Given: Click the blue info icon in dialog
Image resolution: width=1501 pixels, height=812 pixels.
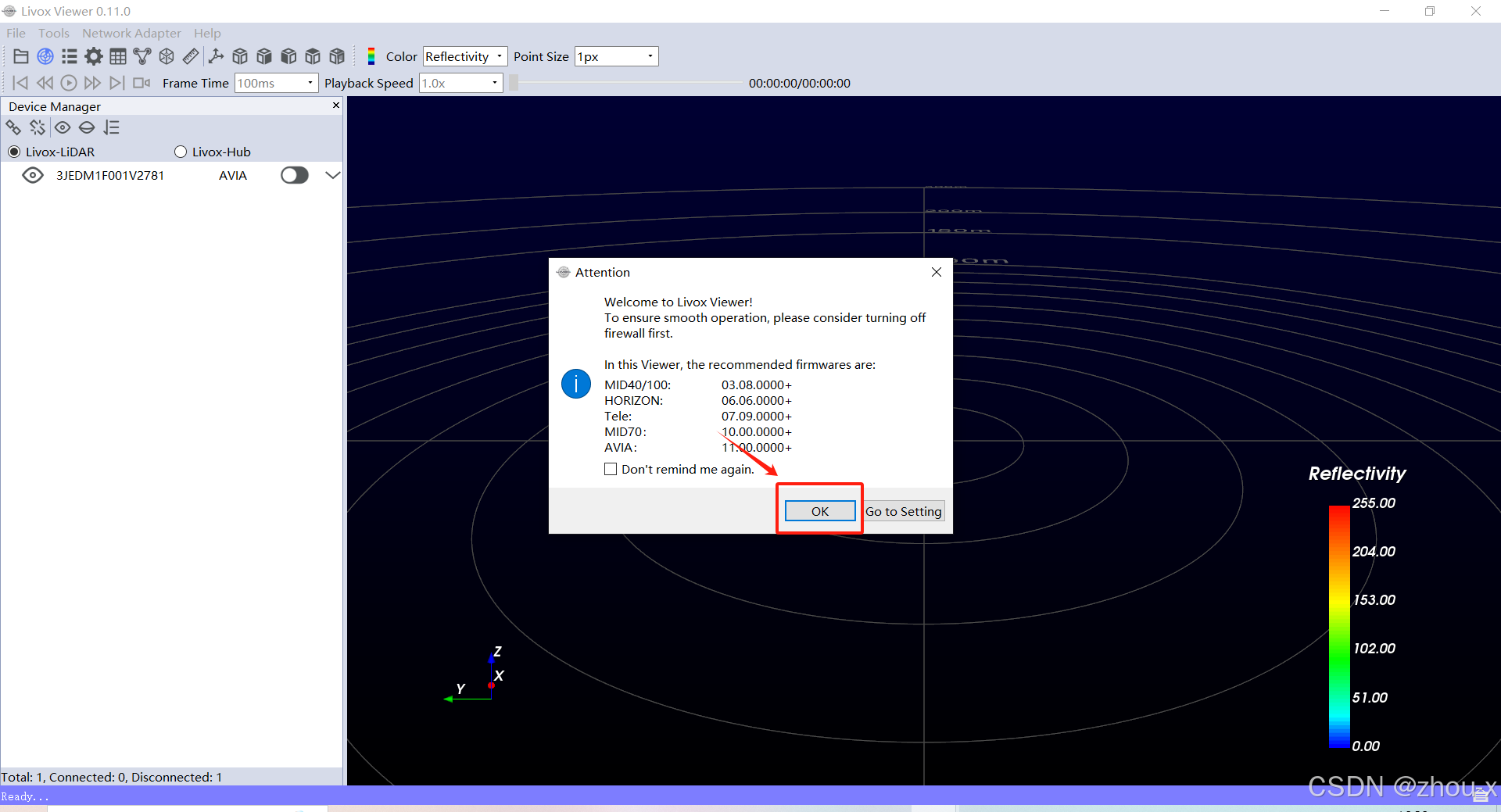Looking at the screenshot, I should (x=576, y=384).
